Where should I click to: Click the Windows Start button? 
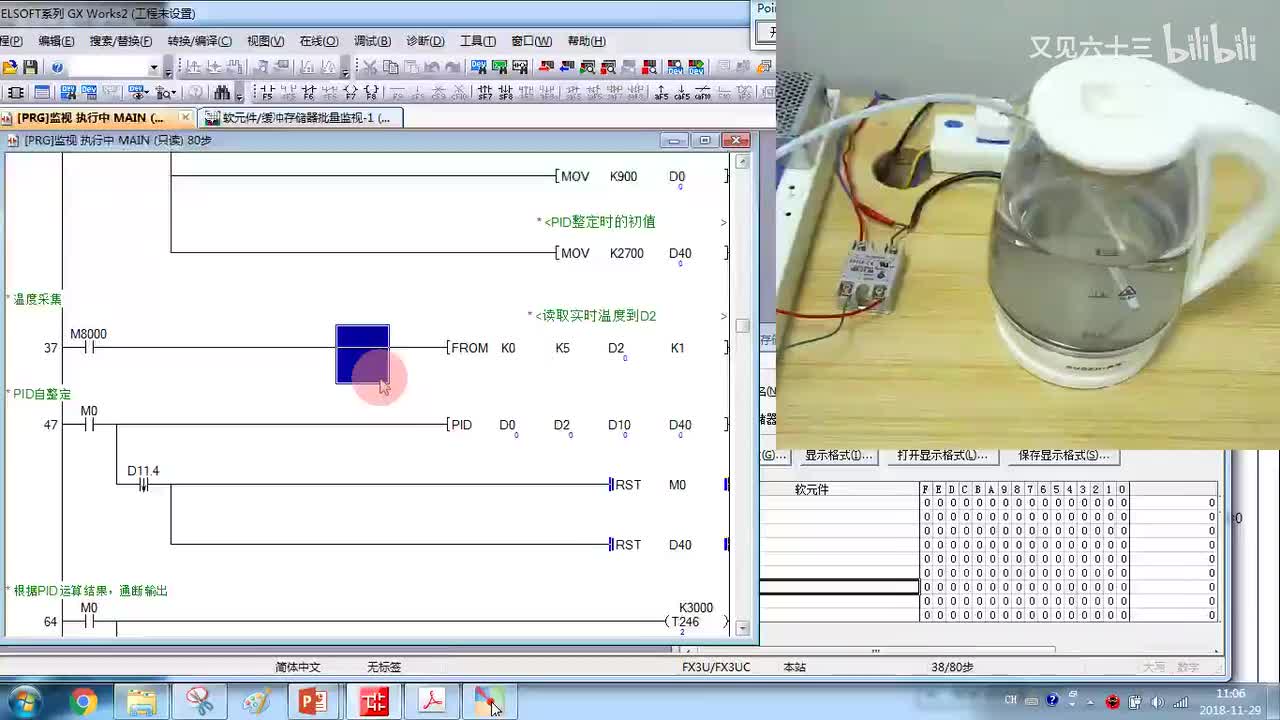(x=24, y=702)
